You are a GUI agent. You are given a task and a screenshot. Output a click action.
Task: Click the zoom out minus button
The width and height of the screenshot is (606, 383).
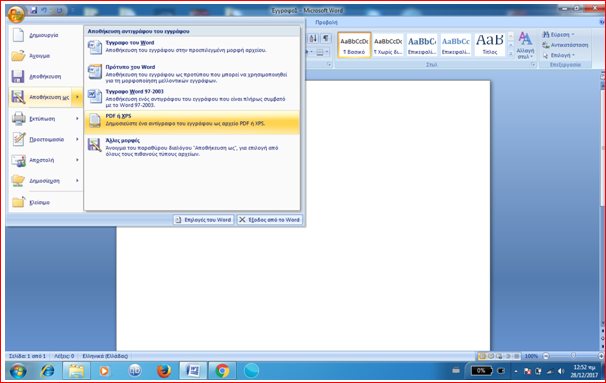click(x=546, y=356)
